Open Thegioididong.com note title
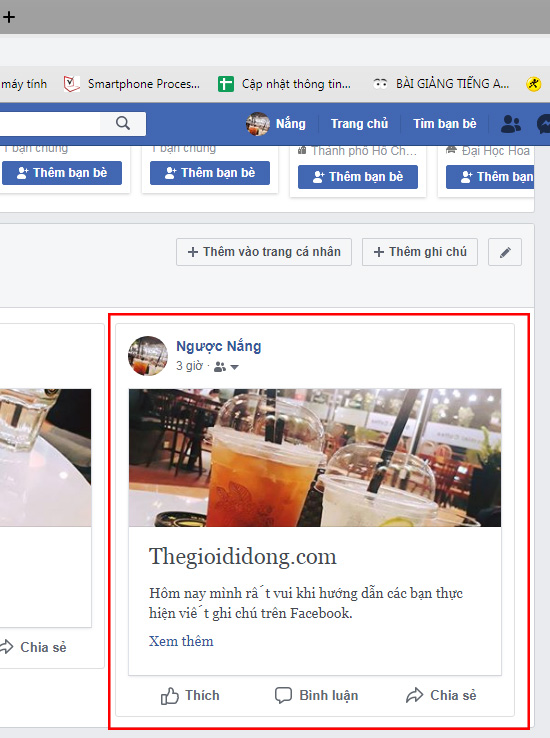This screenshot has height=738, width=550. pyautogui.click(x=243, y=556)
